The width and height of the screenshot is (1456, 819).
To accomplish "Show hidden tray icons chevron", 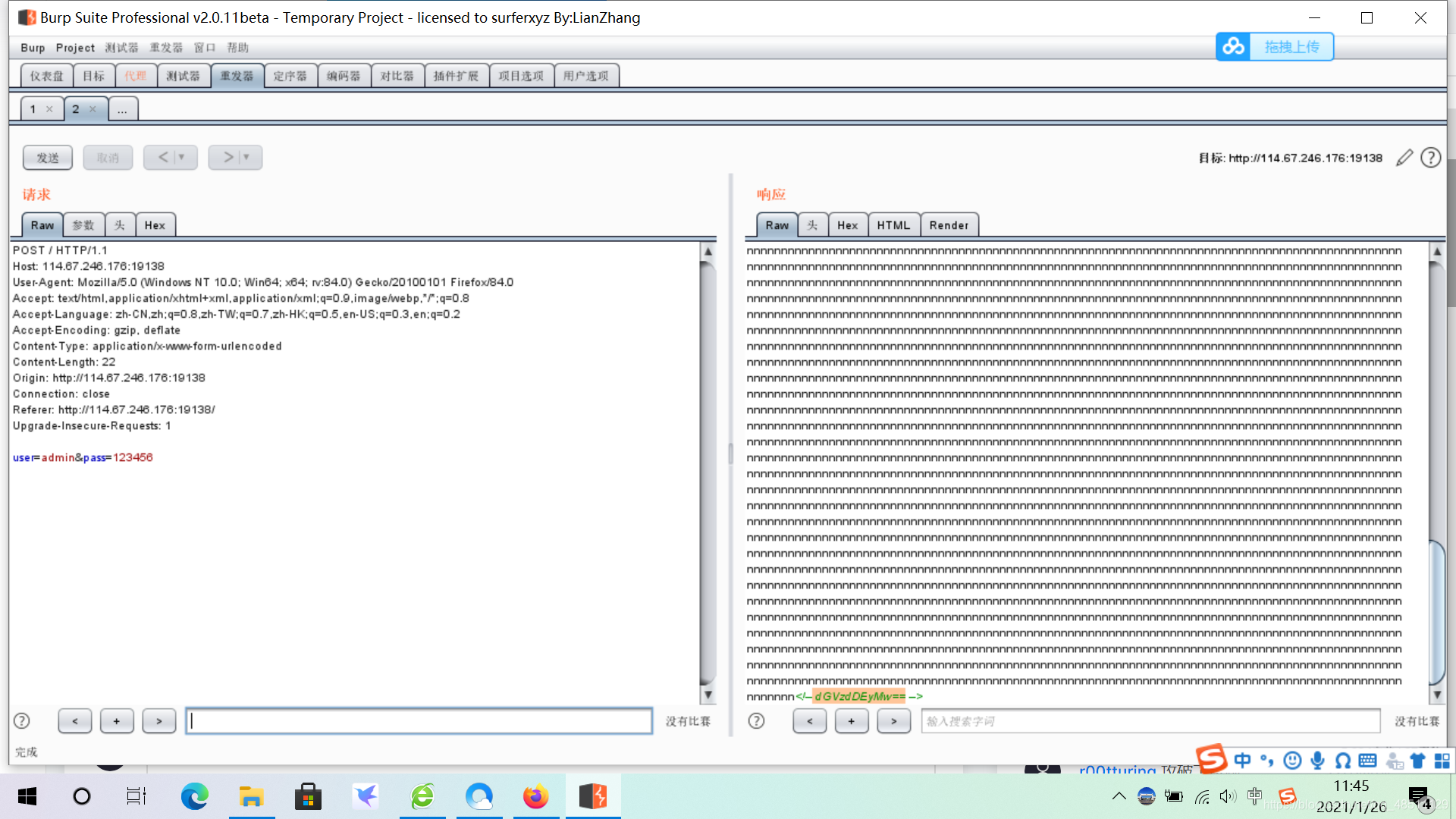I will point(1119,796).
